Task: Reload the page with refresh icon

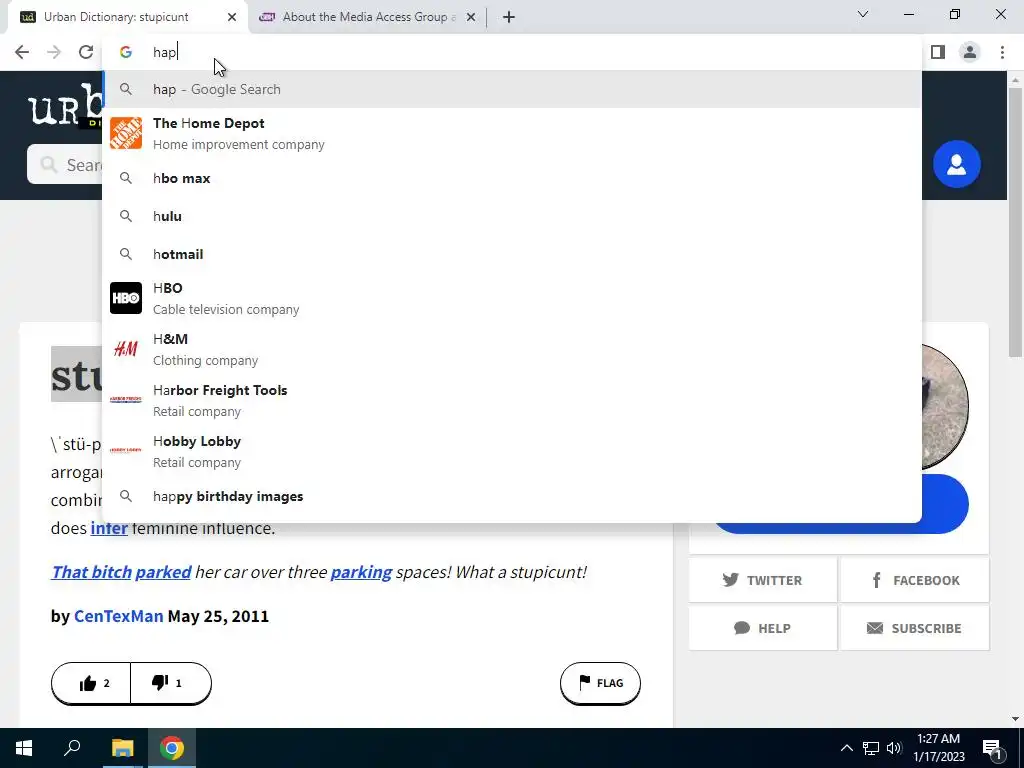Action: (x=86, y=52)
